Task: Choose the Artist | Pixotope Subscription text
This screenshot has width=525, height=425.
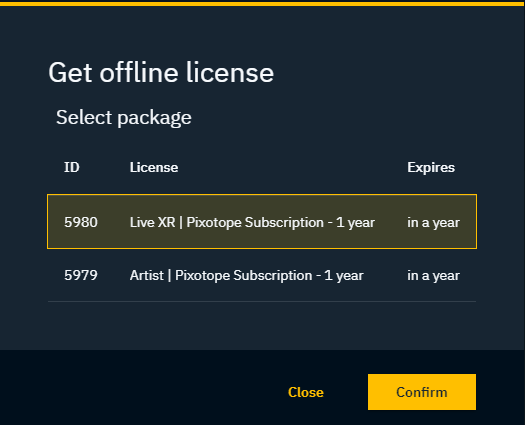Action: click(246, 276)
